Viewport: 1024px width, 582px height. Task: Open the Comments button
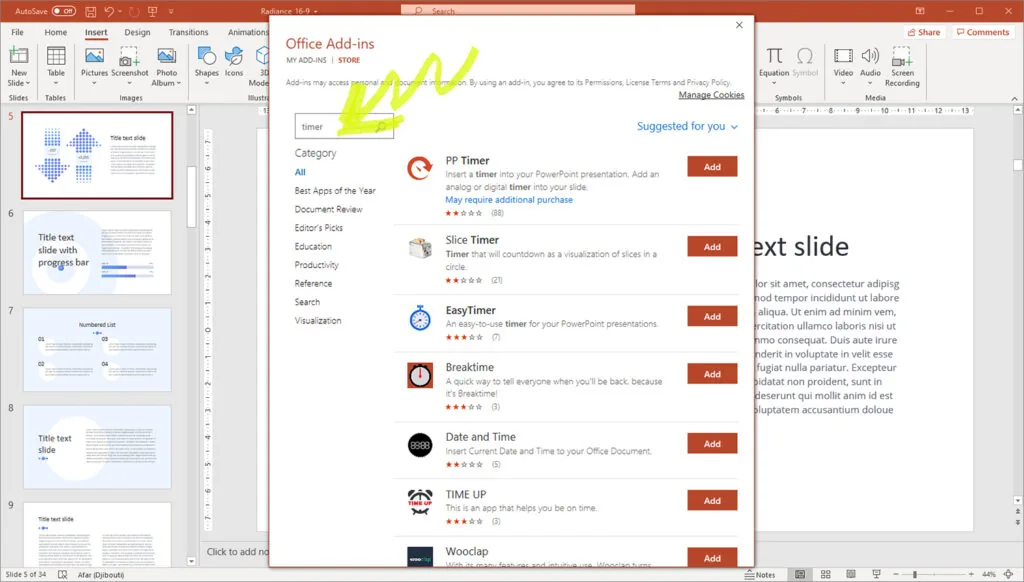click(982, 32)
